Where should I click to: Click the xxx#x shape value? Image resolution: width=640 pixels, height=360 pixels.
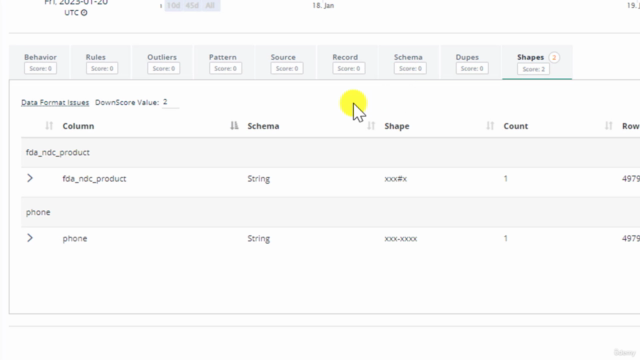(x=396, y=179)
